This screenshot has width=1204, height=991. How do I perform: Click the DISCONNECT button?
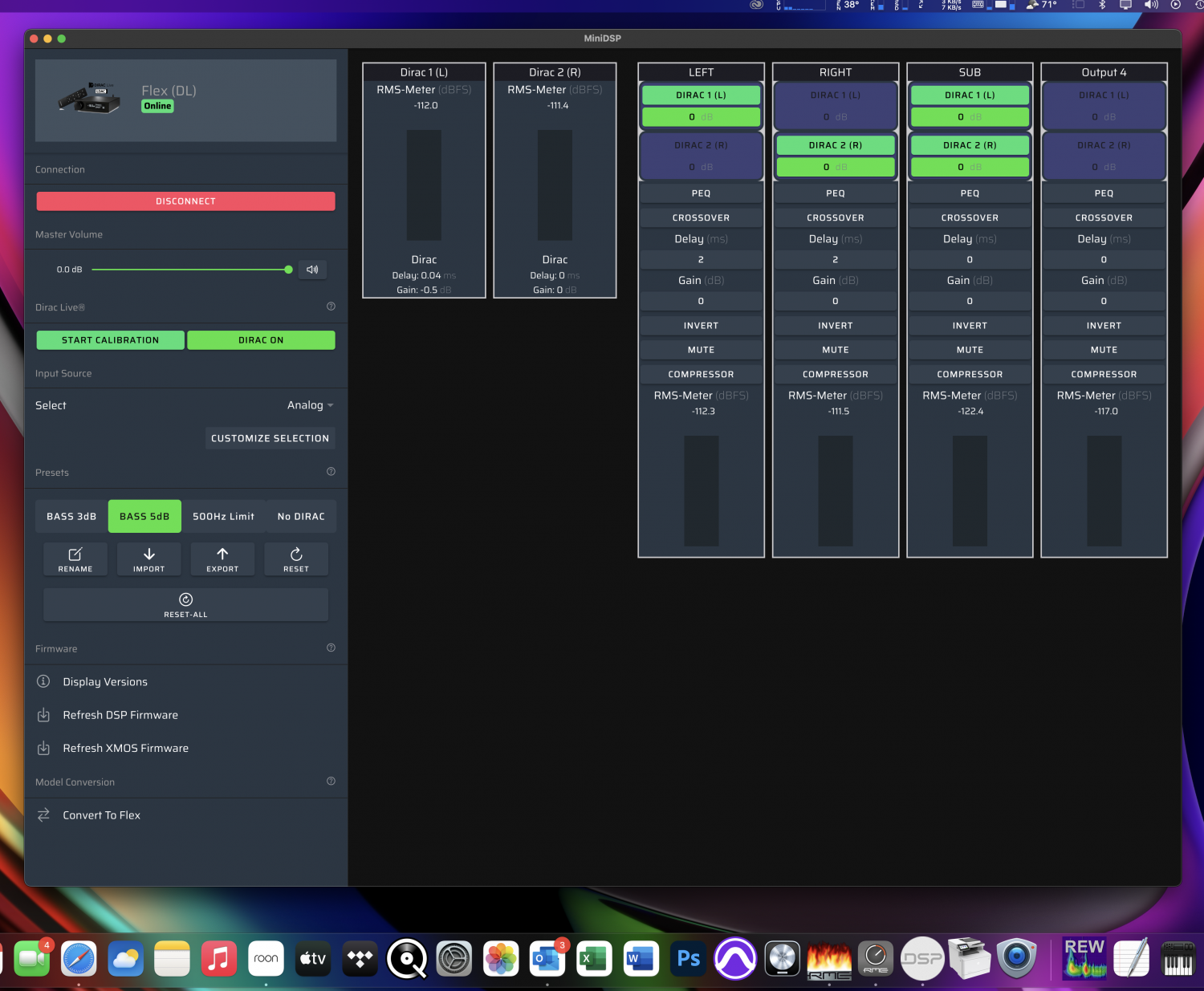[185, 201]
